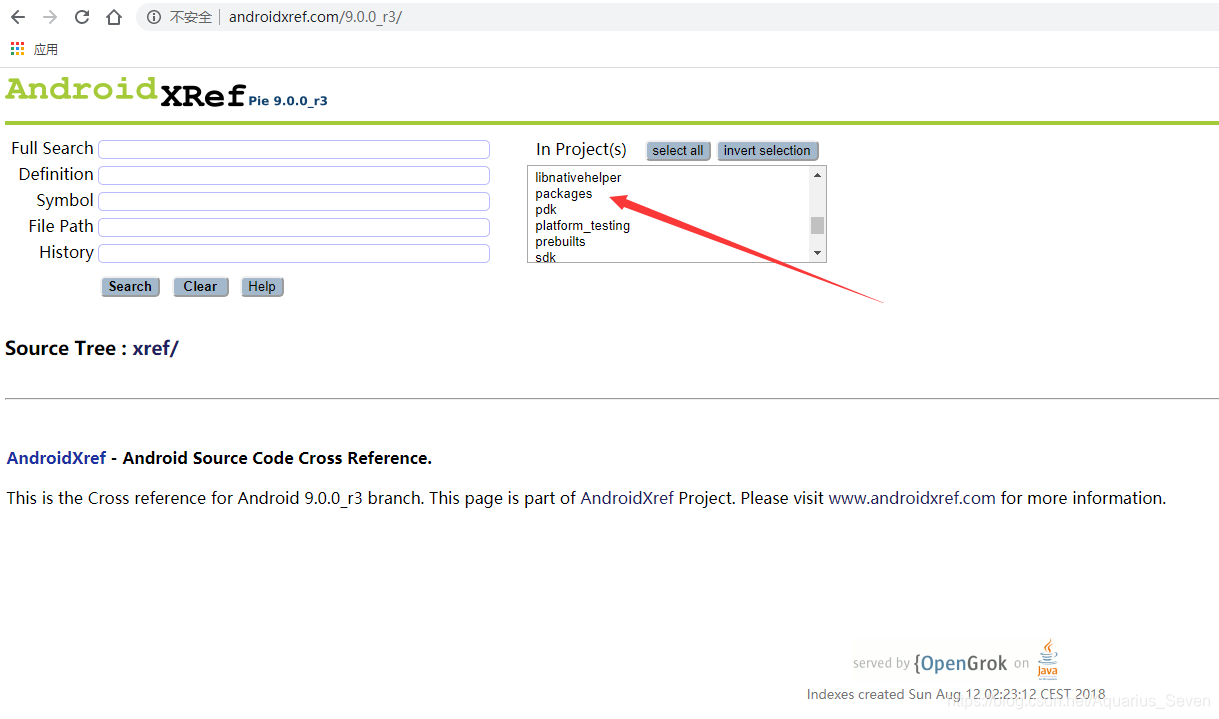The width and height of the screenshot is (1219, 719).
Task: Click the Java logo icon
Action: [1047, 659]
